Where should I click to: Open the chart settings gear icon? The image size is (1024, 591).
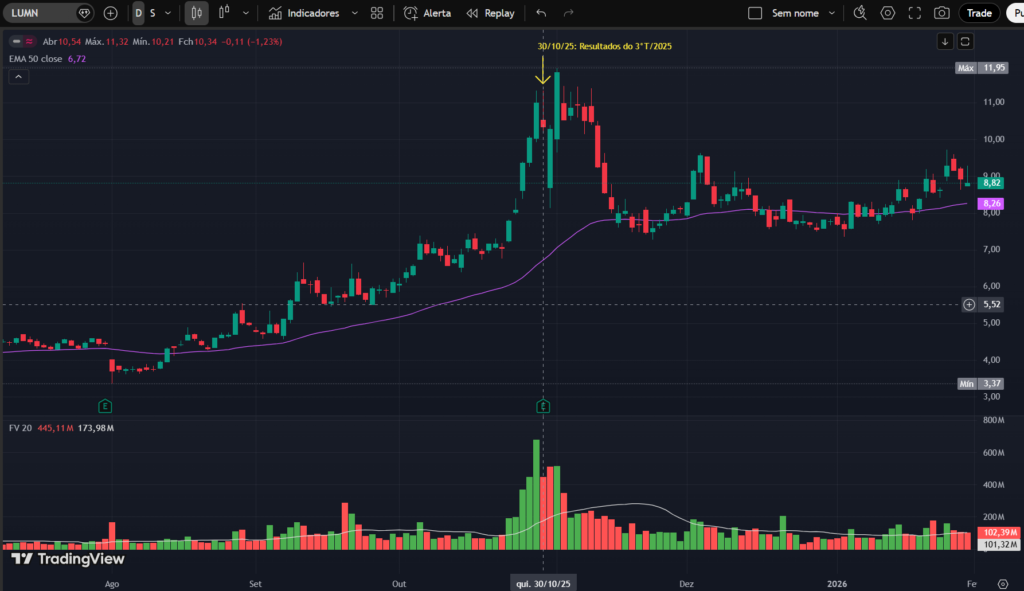888,13
